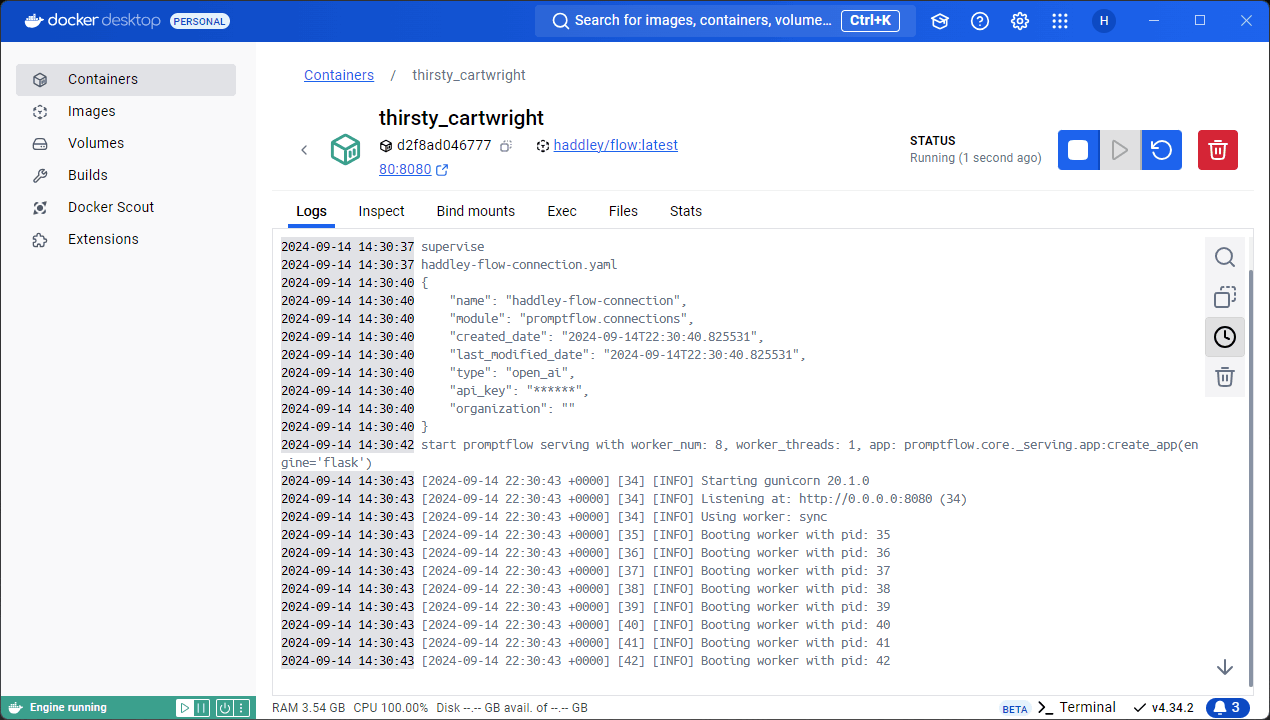
Task: Stop the thirsty_cartwright container
Action: (x=1078, y=150)
